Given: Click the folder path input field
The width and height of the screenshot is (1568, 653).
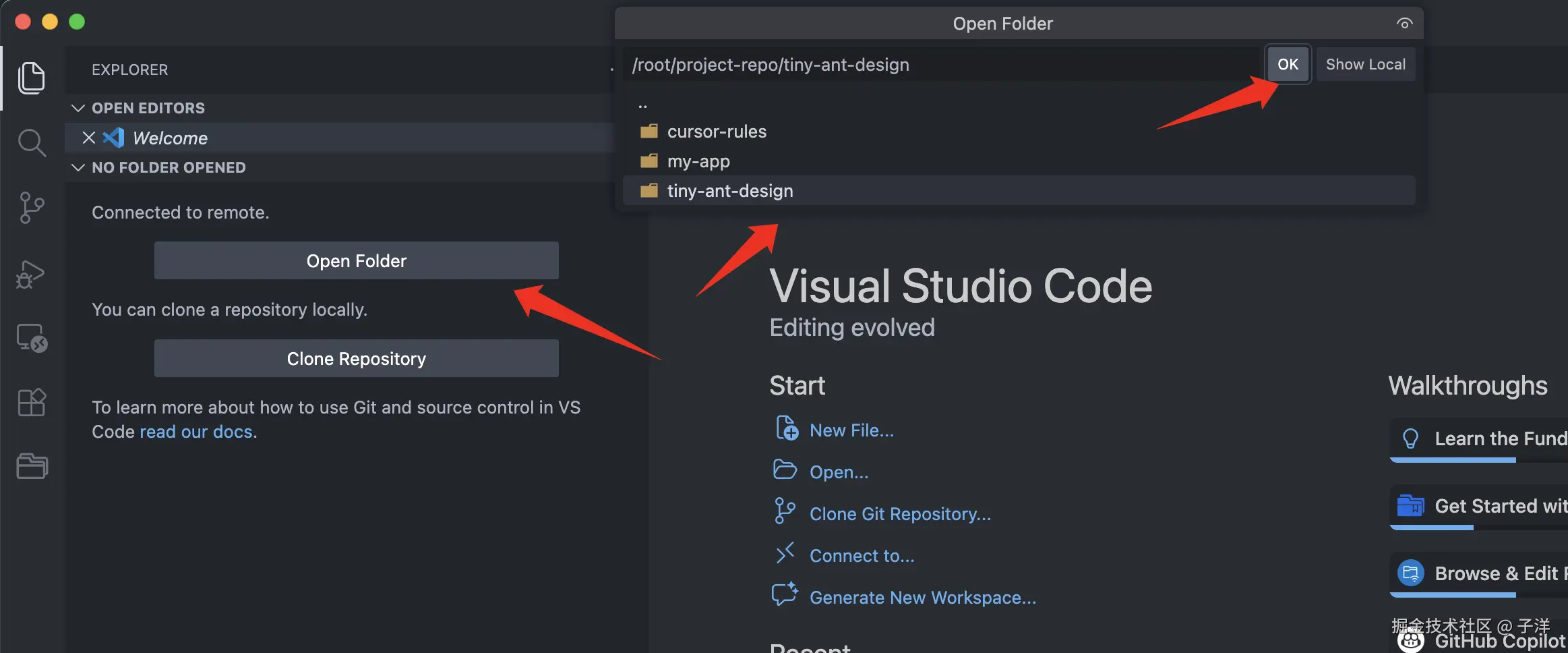Looking at the screenshot, I should [x=942, y=64].
